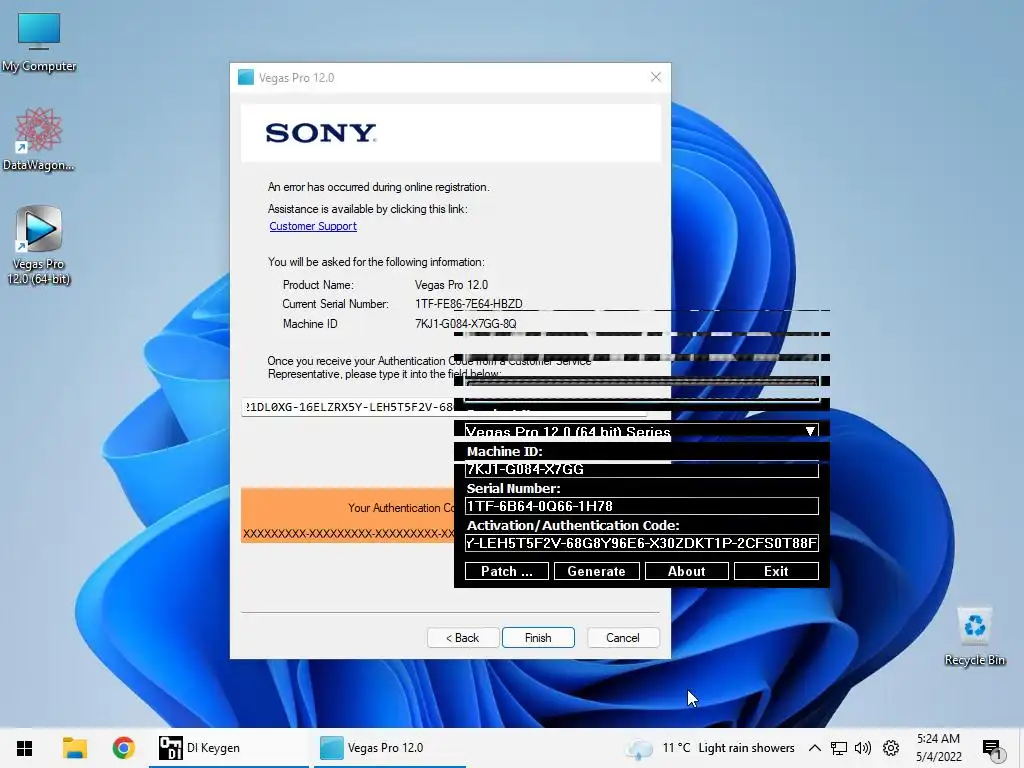
Task: Launch Google Chrome from the taskbar
Action: [x=123, y=748]
